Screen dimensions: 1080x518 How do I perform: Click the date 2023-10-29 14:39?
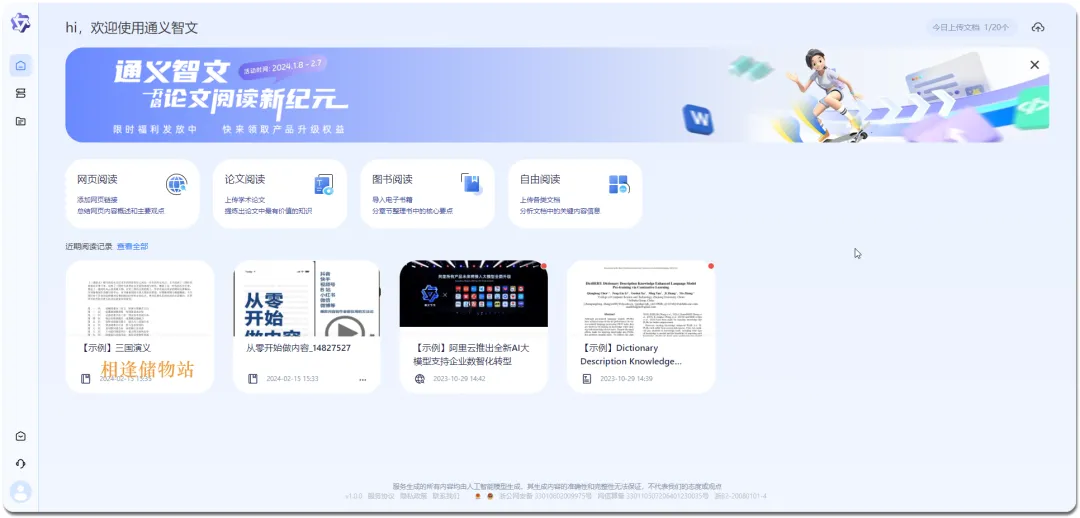[x=626, y=379]
